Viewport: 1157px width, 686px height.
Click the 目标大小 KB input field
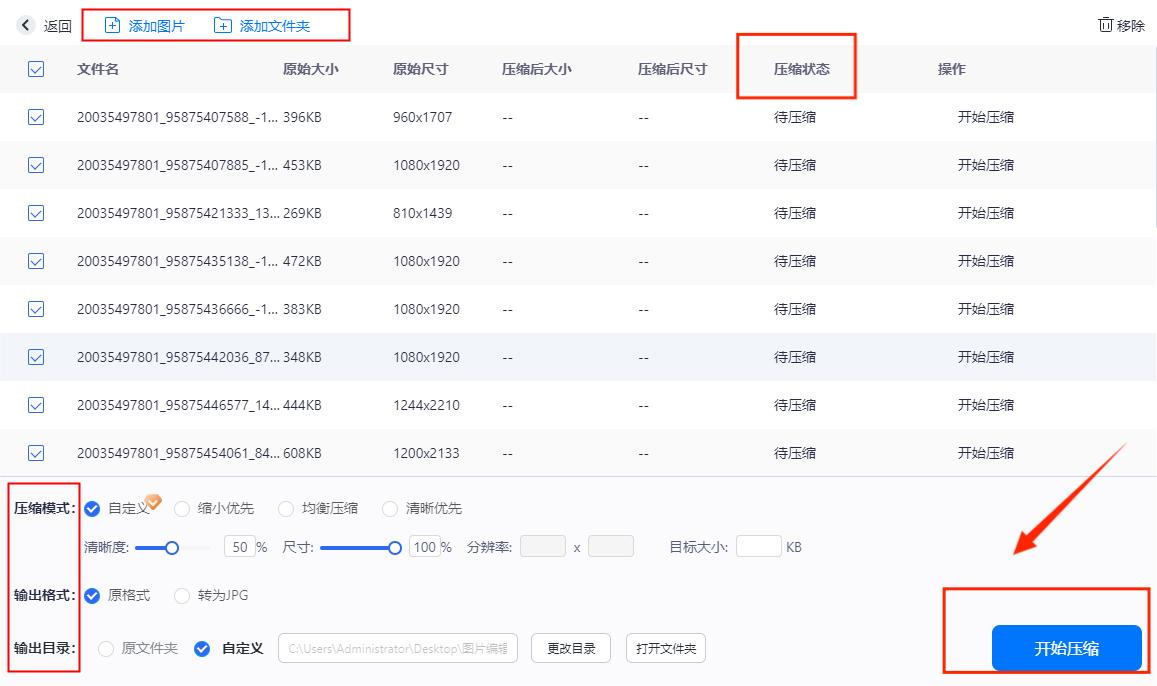758,546
